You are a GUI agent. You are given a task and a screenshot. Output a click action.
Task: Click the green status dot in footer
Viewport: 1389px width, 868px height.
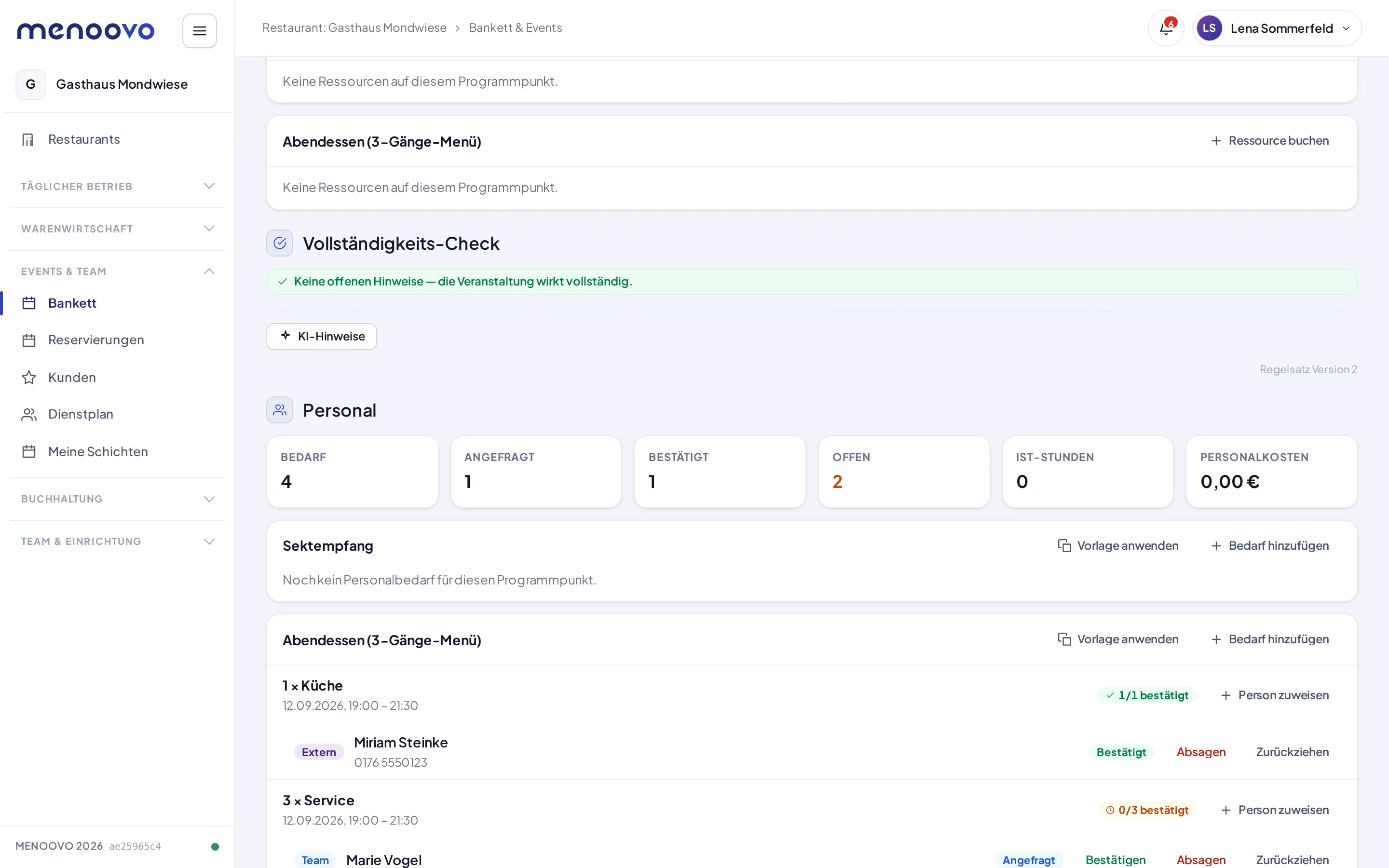coord(215,846)
